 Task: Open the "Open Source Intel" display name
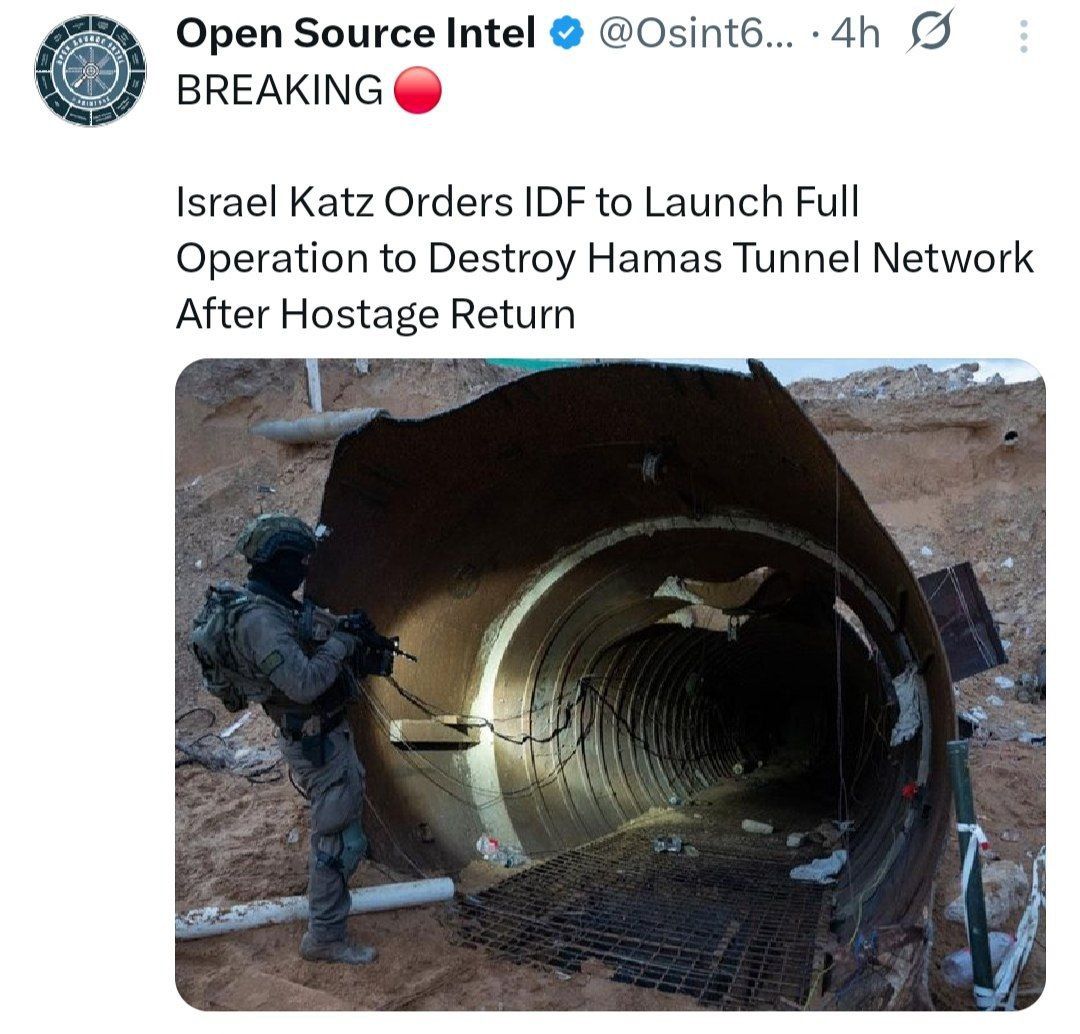355,33
